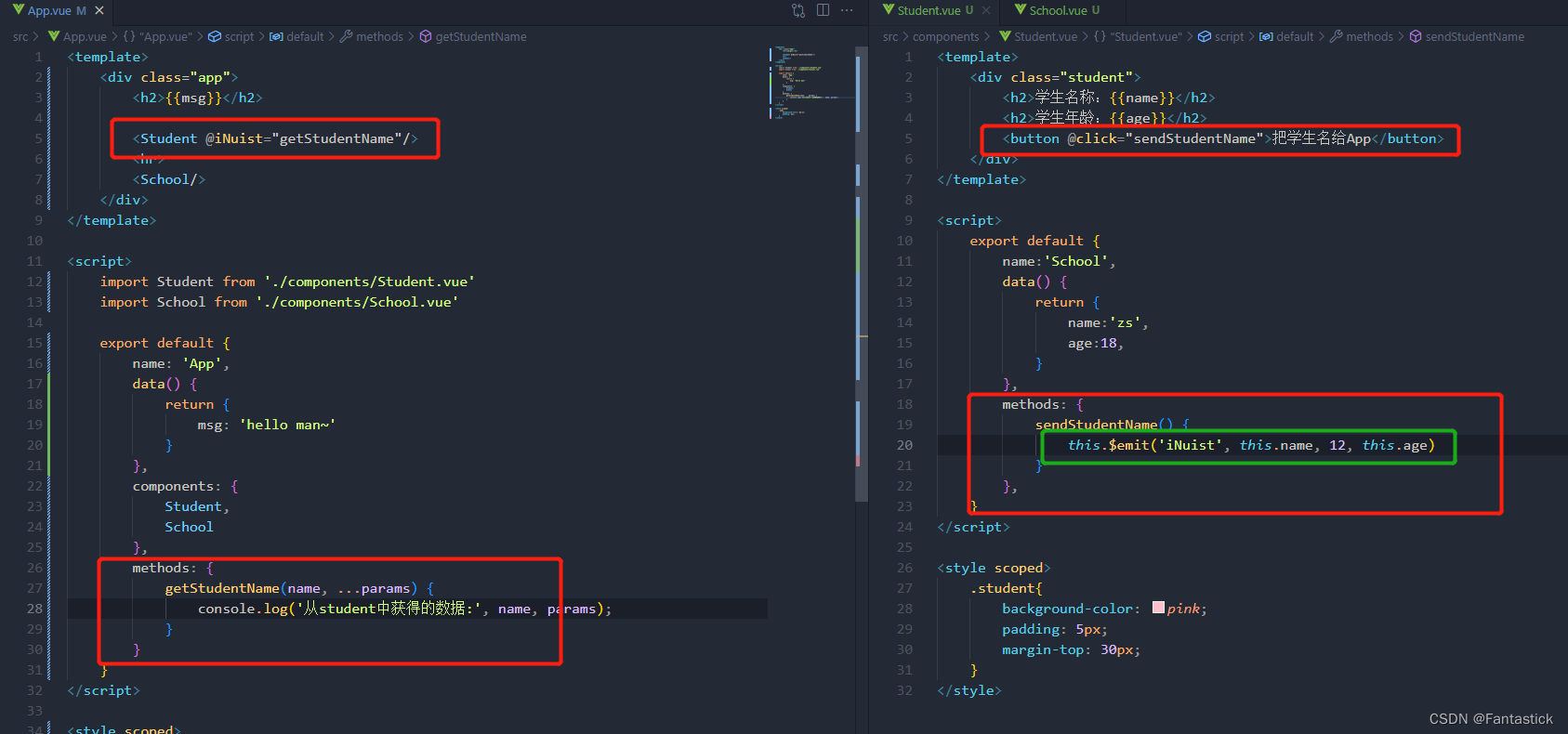This screenshot has height=734, width=1568.
Task: Open changes compare icon in left editor
Action: pyautogui.click(x=798, y=10)
